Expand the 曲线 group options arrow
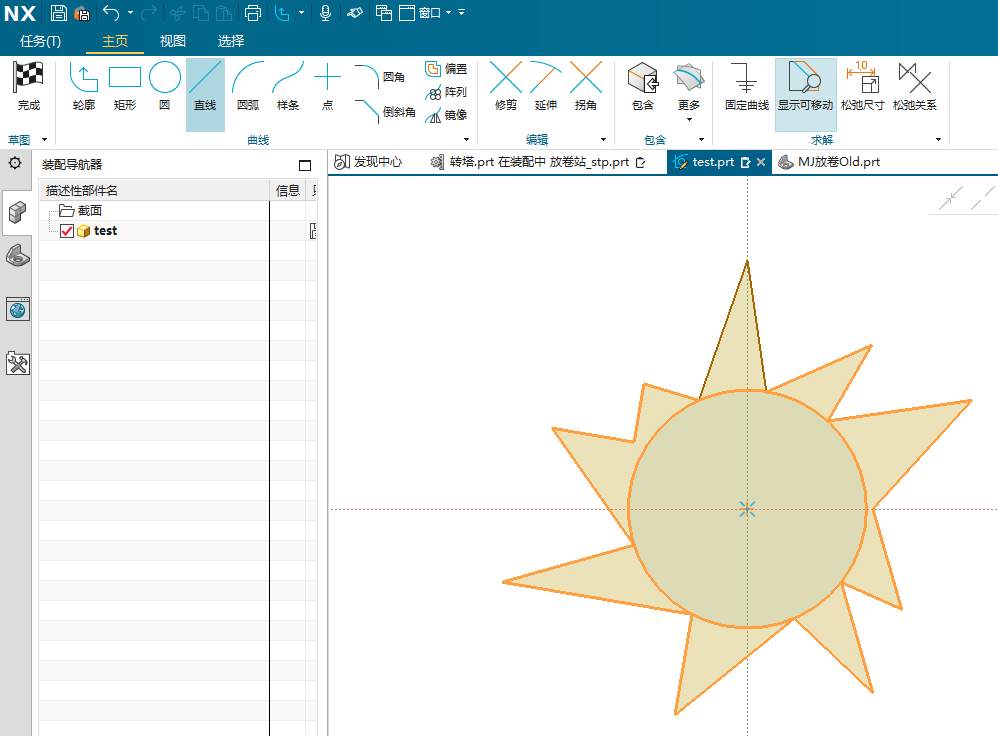 click(x=464, y=140)
